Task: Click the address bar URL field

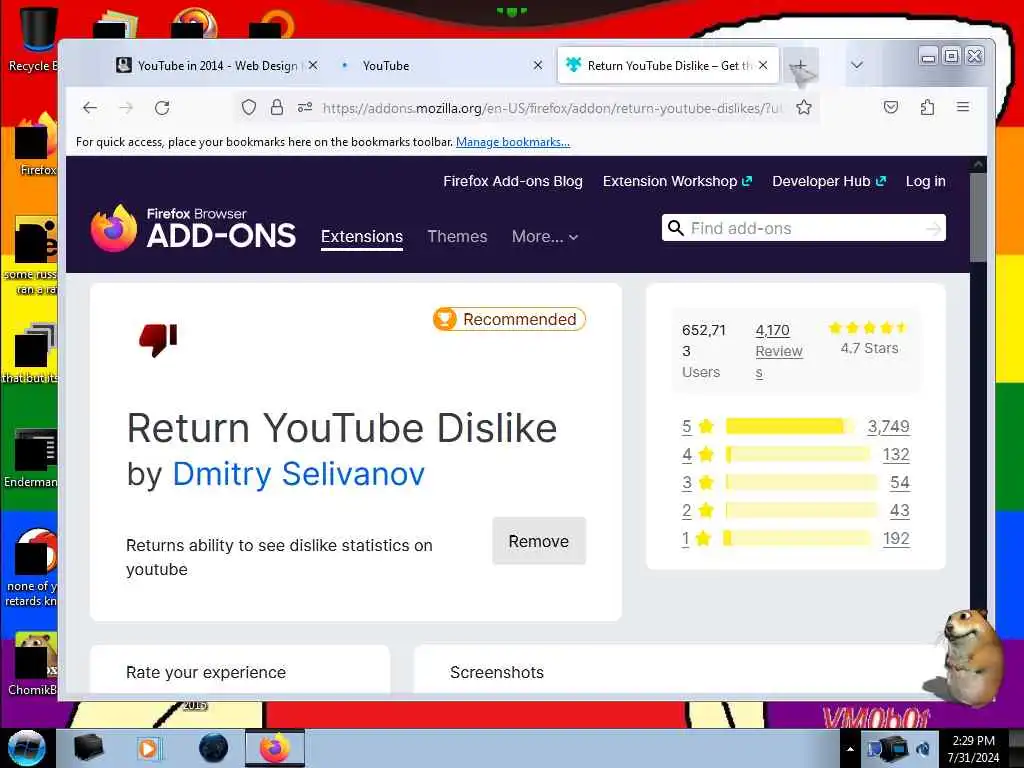Action: click(552, 108)
